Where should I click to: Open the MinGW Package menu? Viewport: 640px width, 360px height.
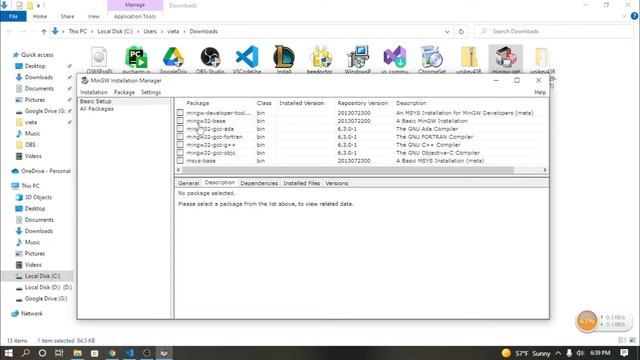(x=124, y=92)
